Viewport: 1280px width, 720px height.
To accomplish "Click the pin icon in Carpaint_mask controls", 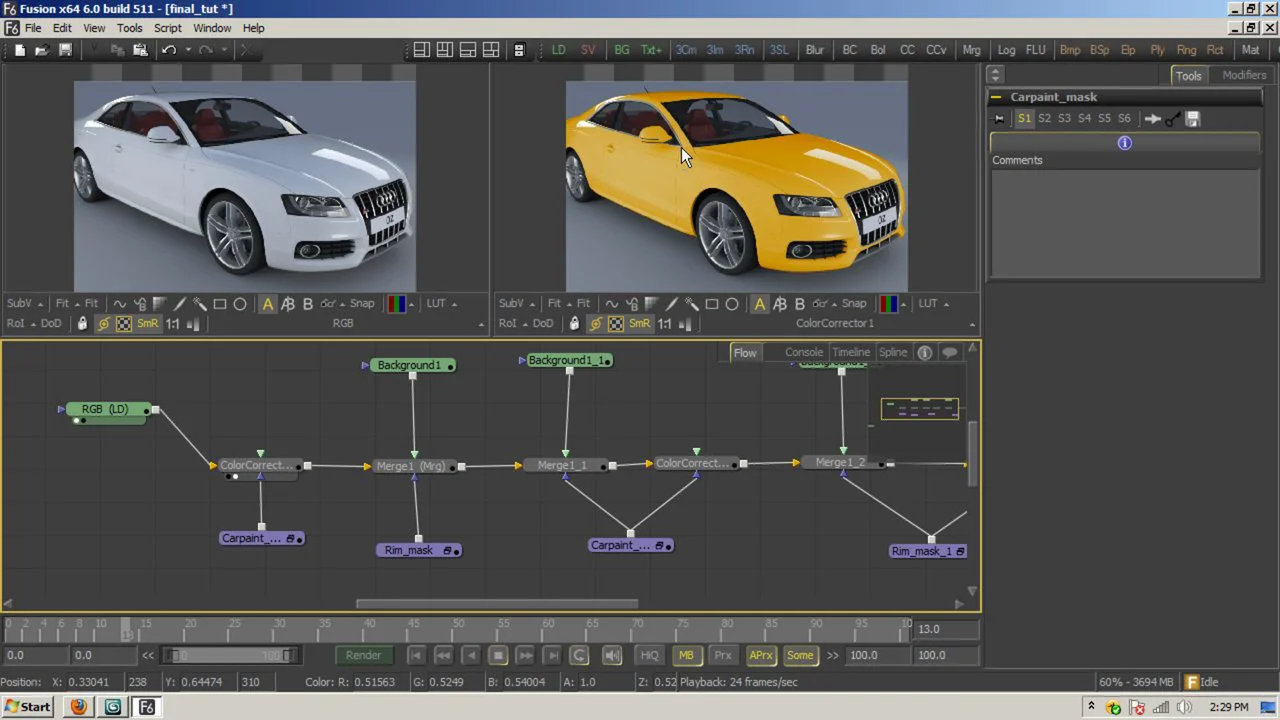I will 998,118.
